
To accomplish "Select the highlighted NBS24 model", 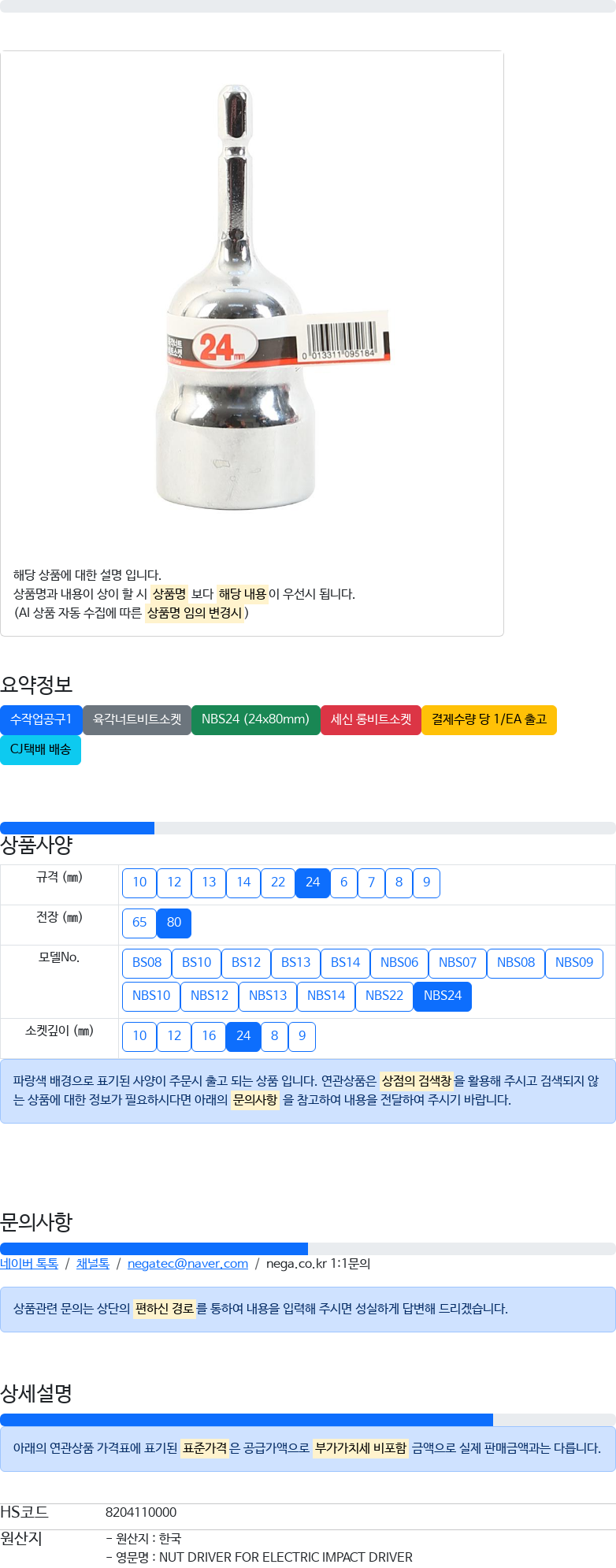I will pos(443,996).
